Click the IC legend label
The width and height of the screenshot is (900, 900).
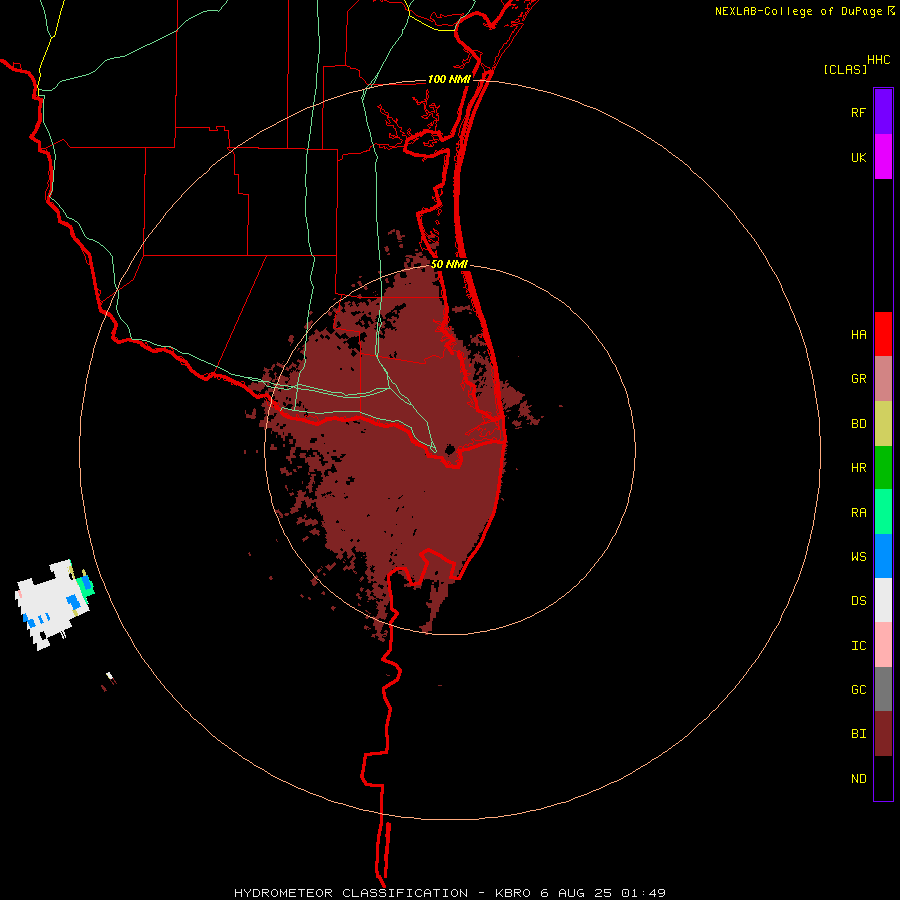pos(858,645)
